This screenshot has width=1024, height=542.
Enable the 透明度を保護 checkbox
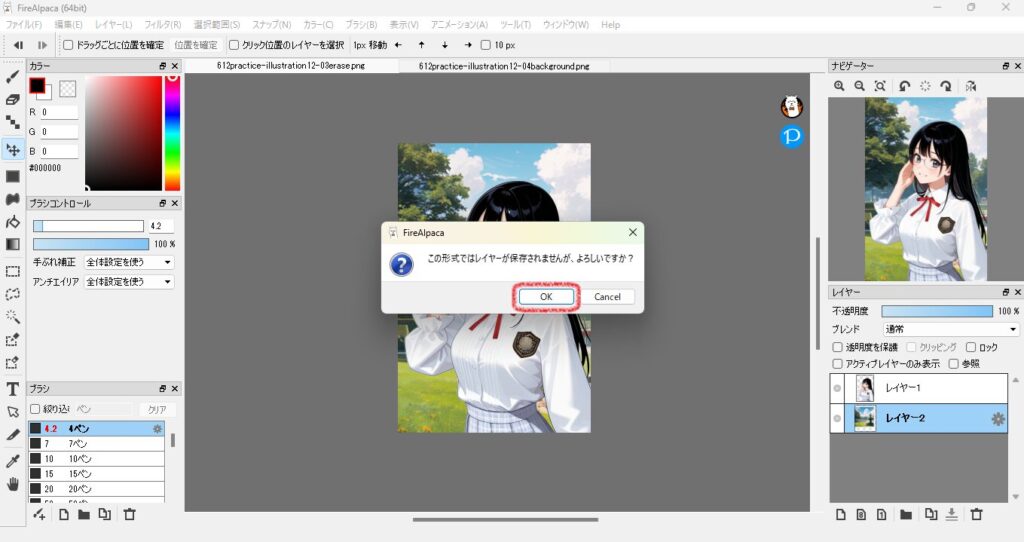coord(838,347)
